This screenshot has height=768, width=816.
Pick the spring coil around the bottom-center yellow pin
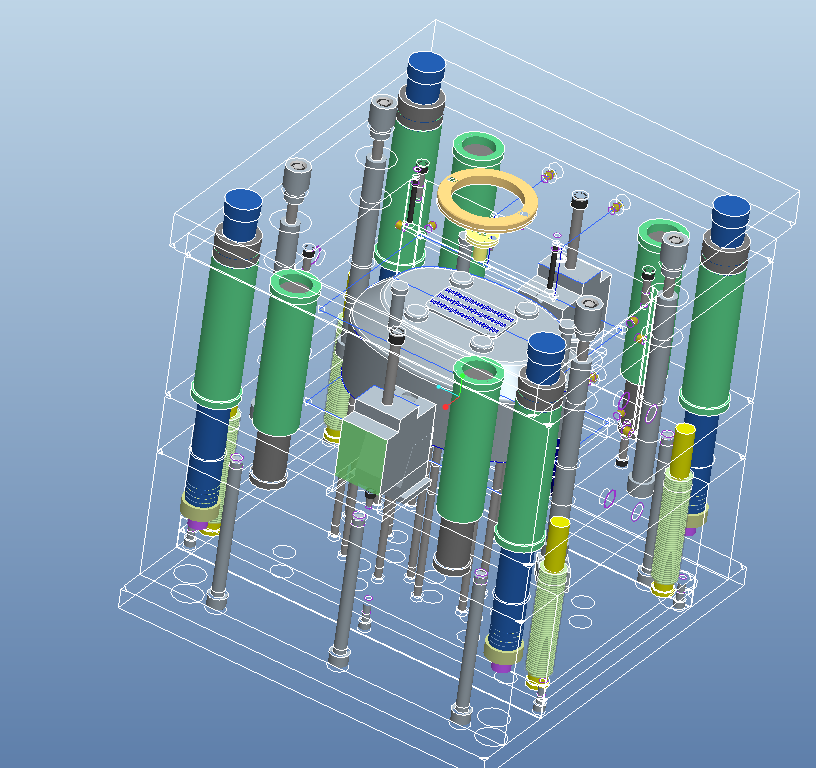click(x=545, y=623)
